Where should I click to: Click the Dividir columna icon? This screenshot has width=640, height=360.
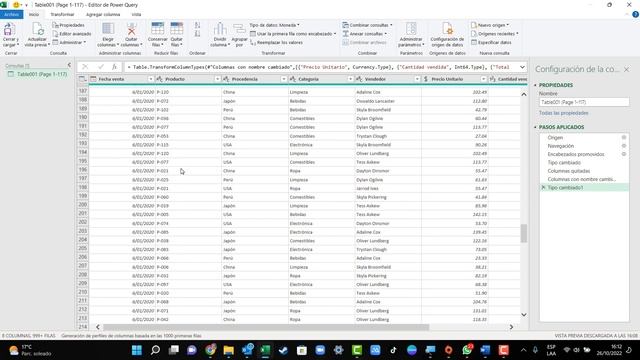(220, 29)
